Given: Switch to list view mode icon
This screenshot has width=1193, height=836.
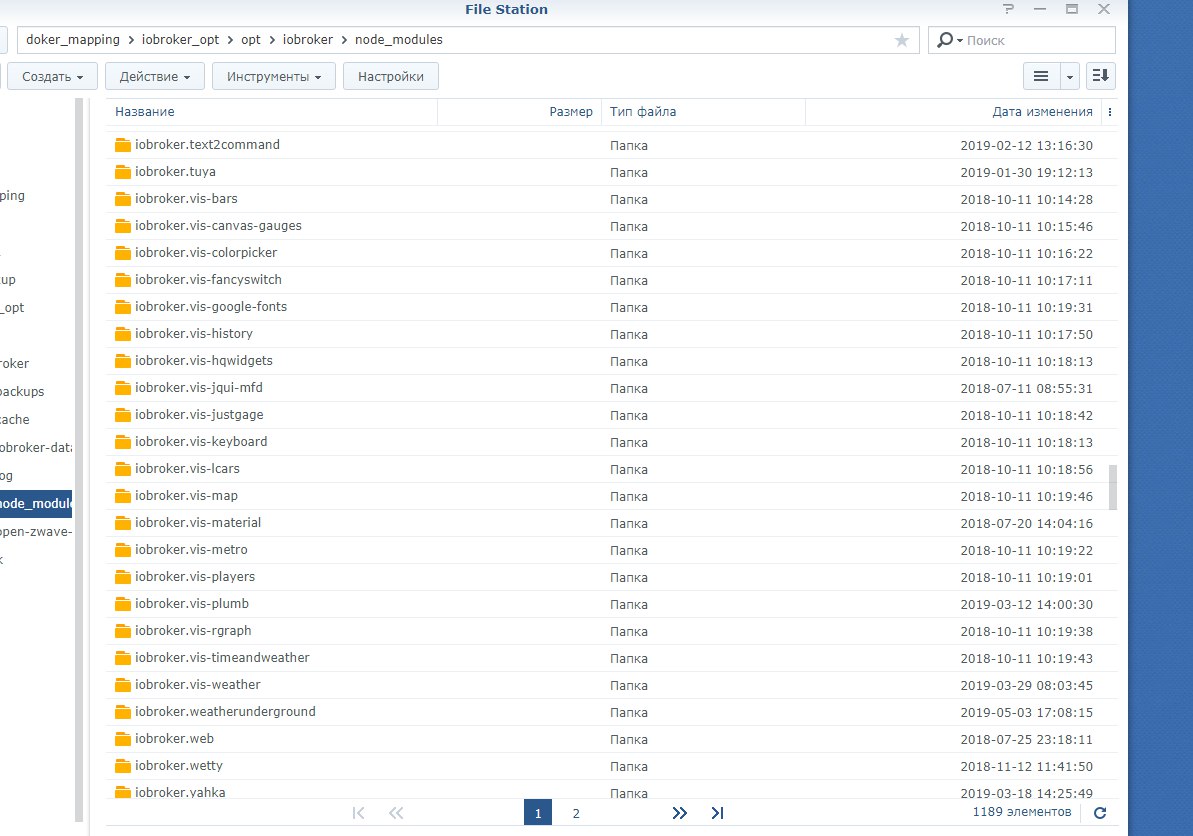Looking at the screenshot, I should [1041, 76].
